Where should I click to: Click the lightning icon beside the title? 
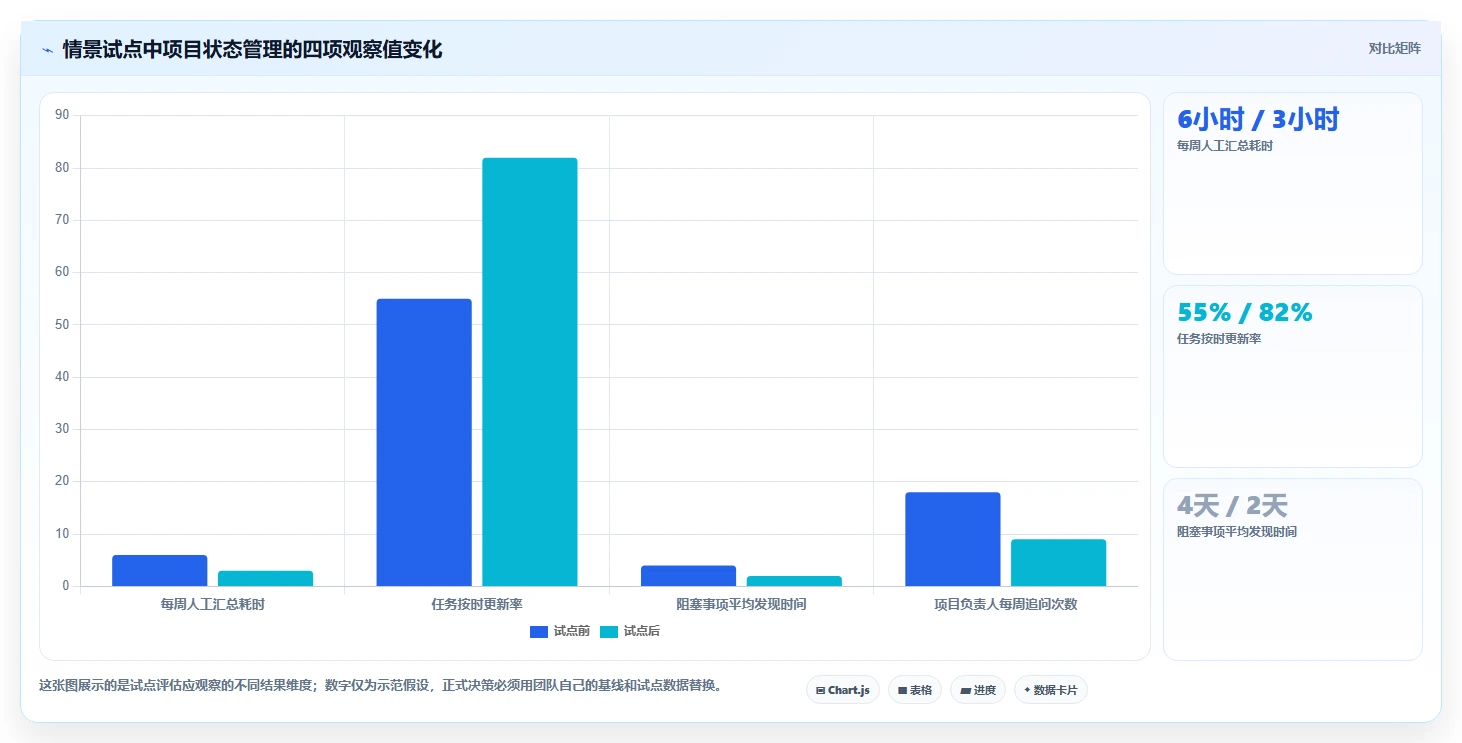click(x=47, y=49)
